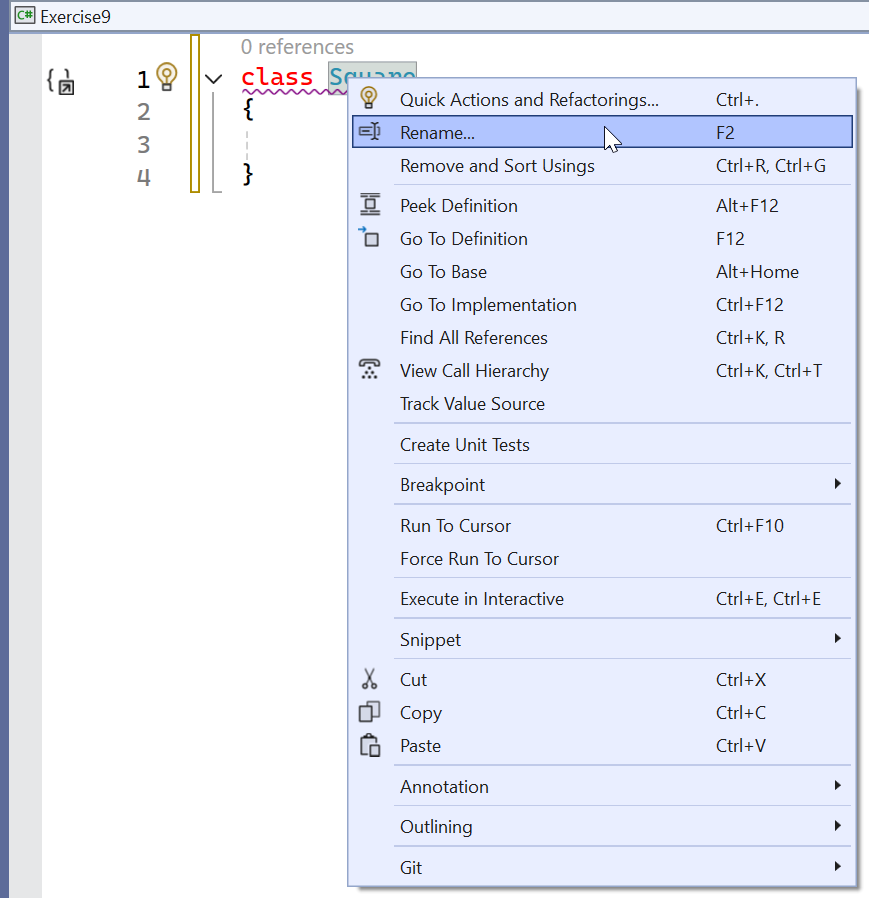This screenshot has height=898, width=869.
Task: Choose Track Value Source
Action: [x=602, y=404]
